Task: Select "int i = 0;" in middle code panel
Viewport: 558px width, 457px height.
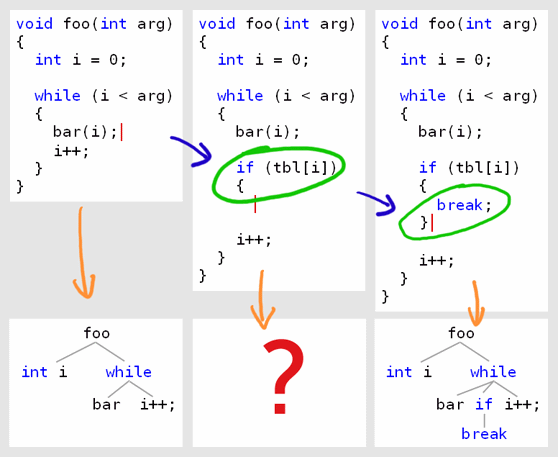Action: click(x=263, y=60)
